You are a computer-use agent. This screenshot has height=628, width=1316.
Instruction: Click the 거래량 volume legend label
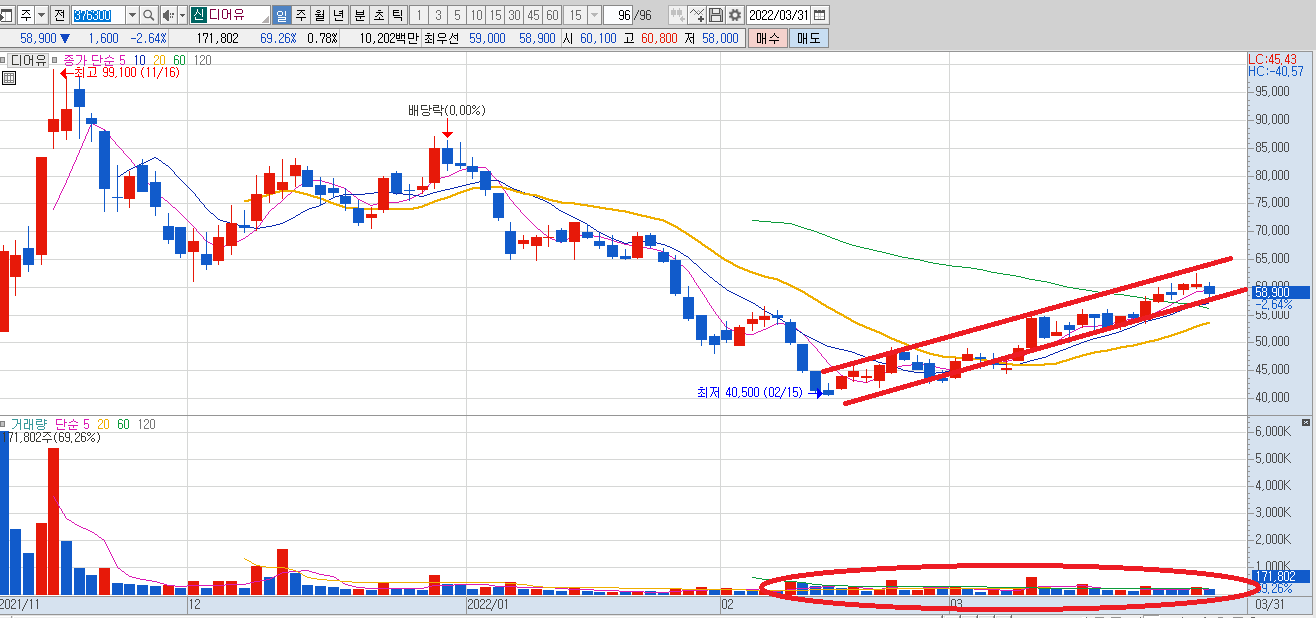(x=27, y=424)
